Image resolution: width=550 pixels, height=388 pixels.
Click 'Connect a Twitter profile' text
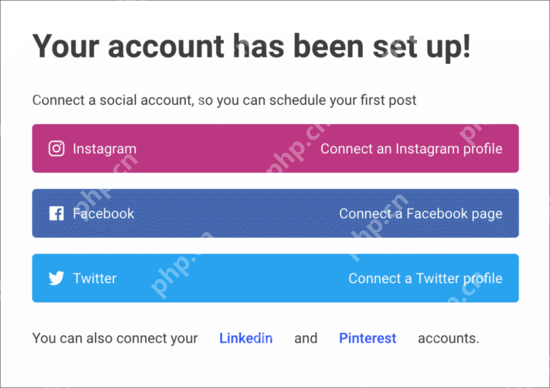tap(425, 278)
